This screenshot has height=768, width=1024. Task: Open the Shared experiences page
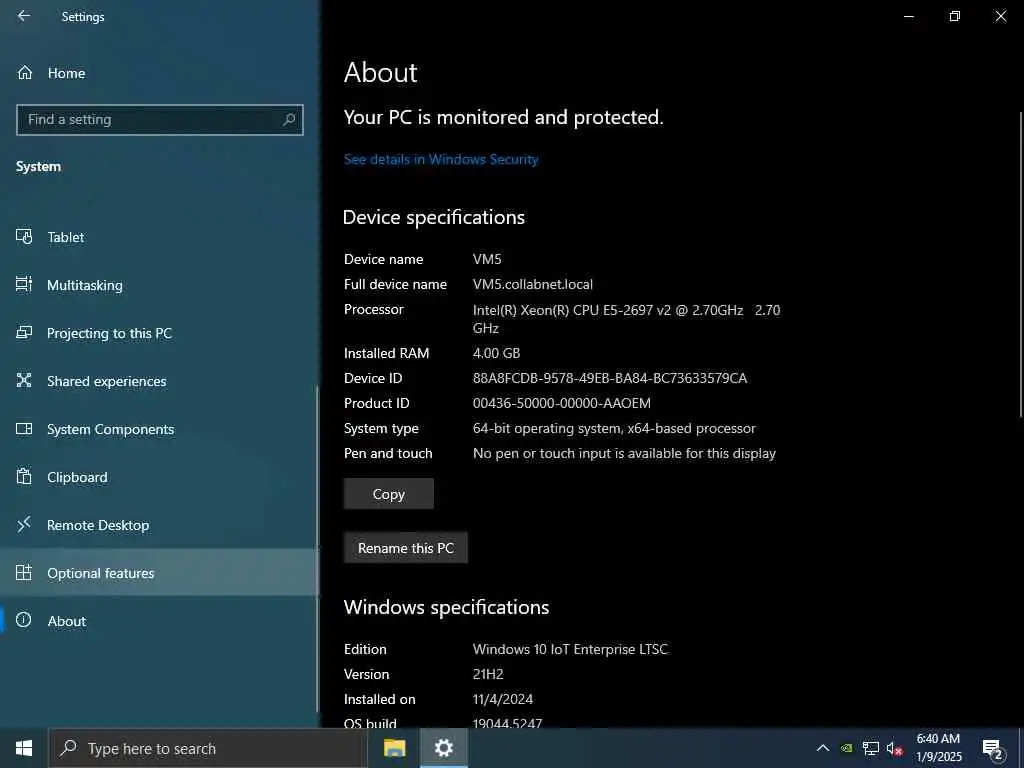[159, 381]
